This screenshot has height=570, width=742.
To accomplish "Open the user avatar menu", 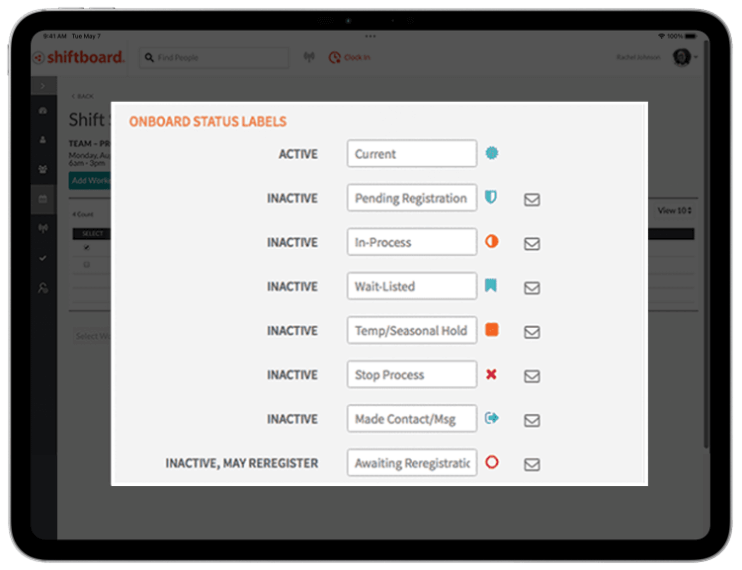I will point(685,57).
